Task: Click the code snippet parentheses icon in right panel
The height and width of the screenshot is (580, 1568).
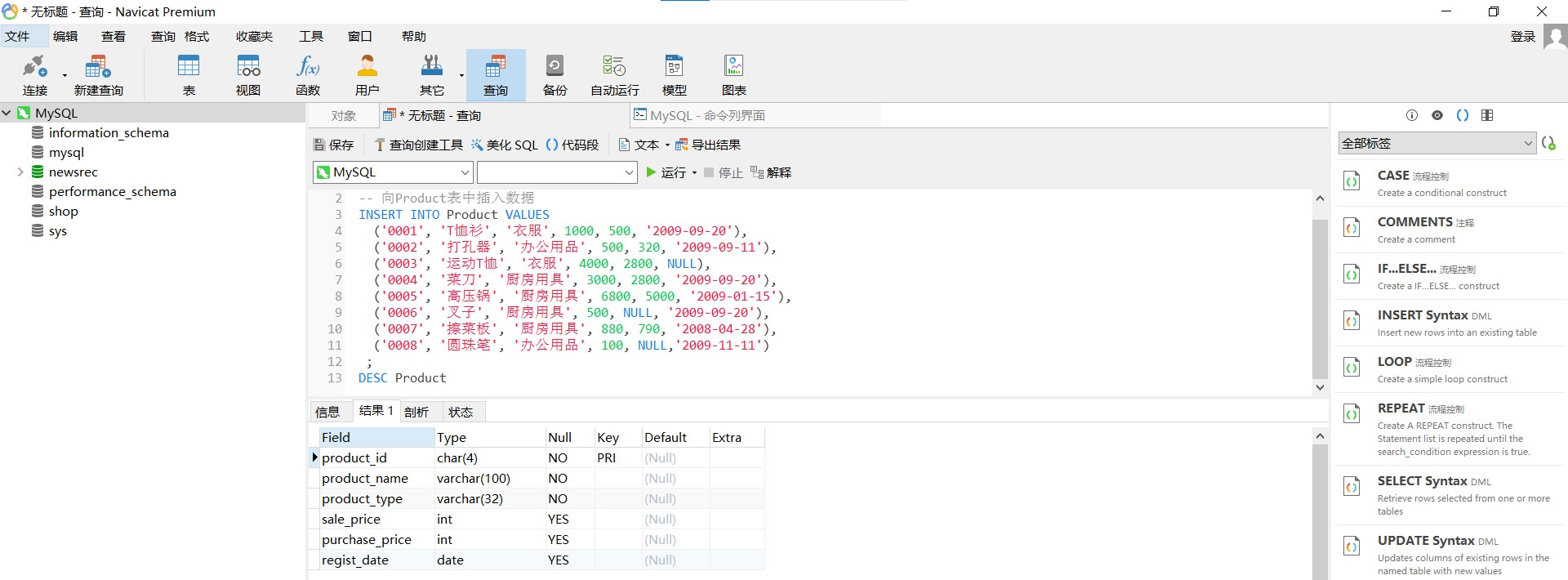Action: tap(1463, 115)
